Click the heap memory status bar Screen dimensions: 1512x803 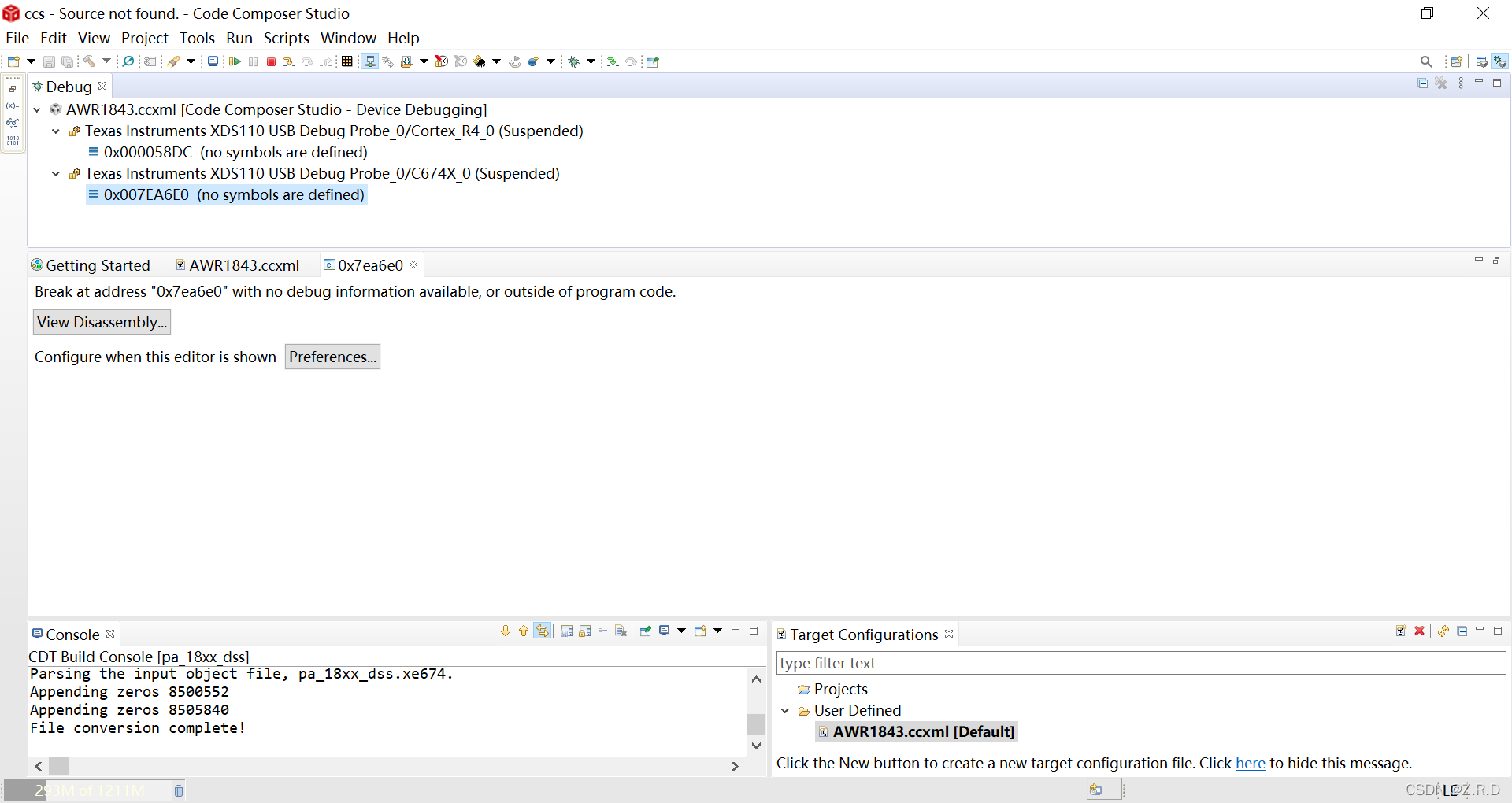(88, 790)
